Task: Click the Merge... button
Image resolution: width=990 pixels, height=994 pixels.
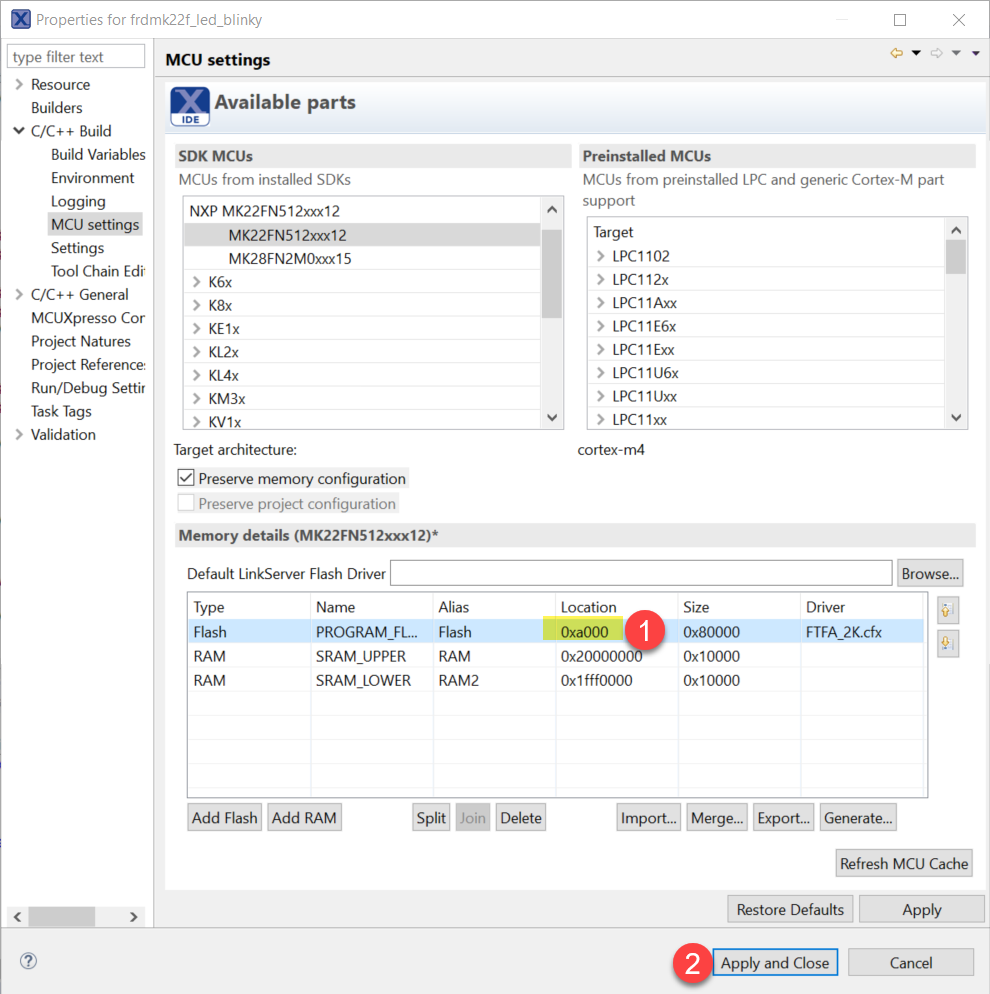Action: pos(717,818)
